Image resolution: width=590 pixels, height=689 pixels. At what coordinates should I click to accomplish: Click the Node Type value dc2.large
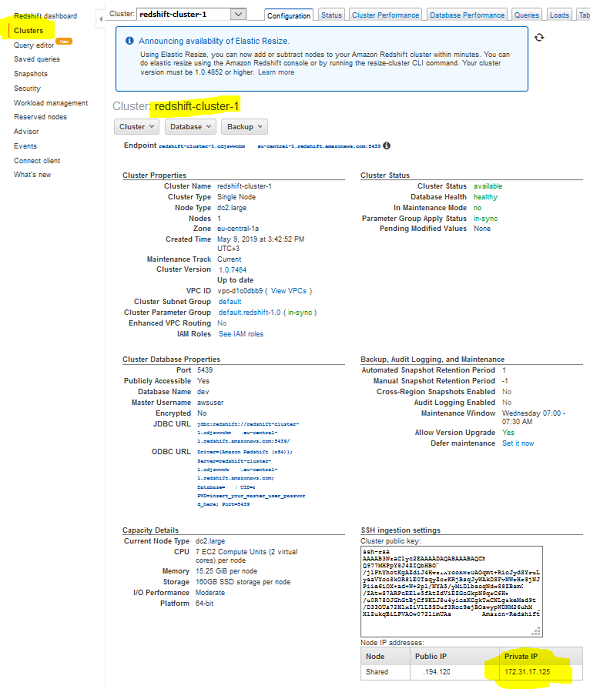(232, 207)
